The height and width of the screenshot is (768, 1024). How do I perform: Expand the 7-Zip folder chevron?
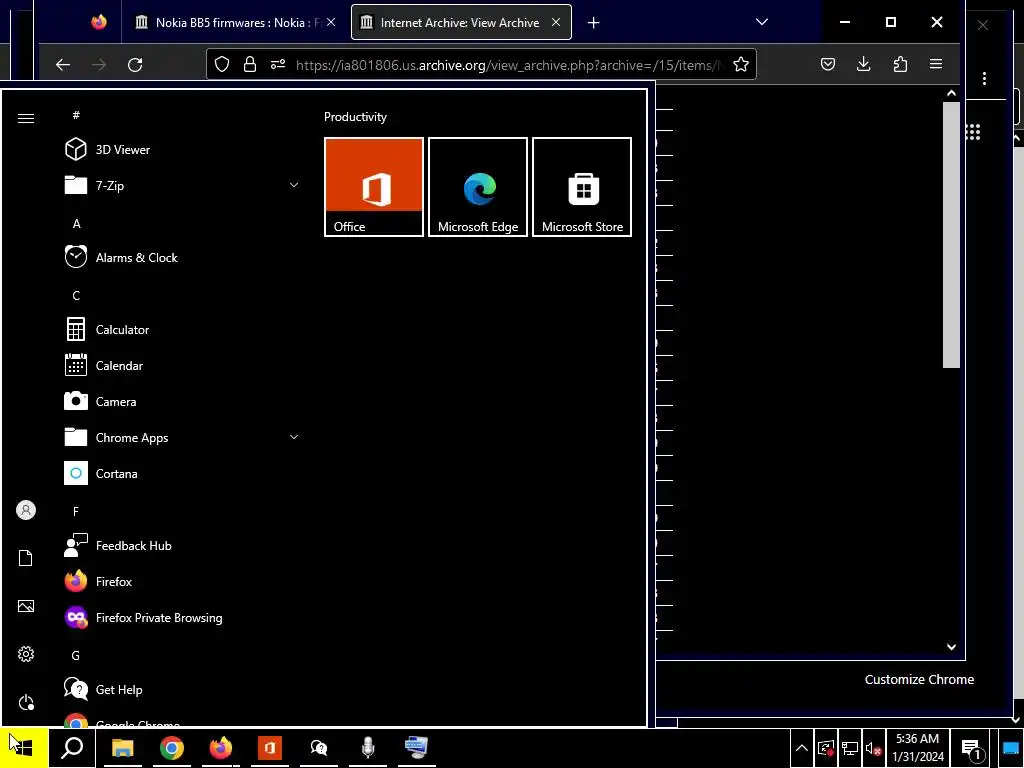294,185
